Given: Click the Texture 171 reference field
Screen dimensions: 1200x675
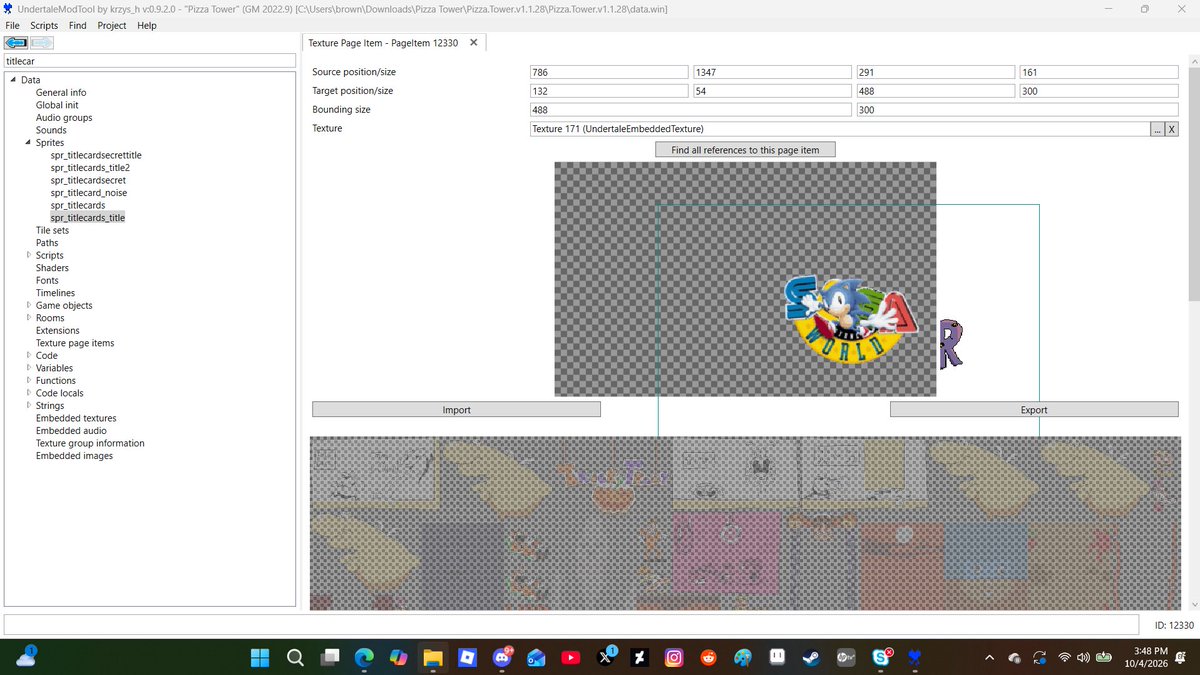Looking at the screenshot, I should (840, 129).
